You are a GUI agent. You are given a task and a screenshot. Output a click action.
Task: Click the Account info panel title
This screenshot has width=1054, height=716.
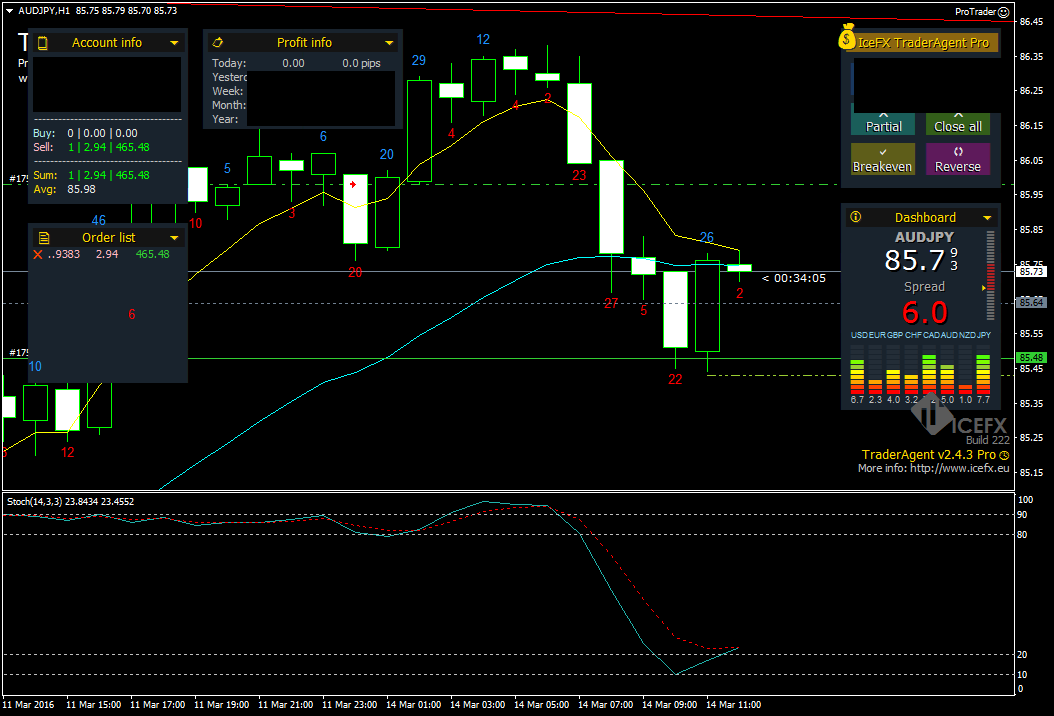pyautogui.click(x=107, y=42)
